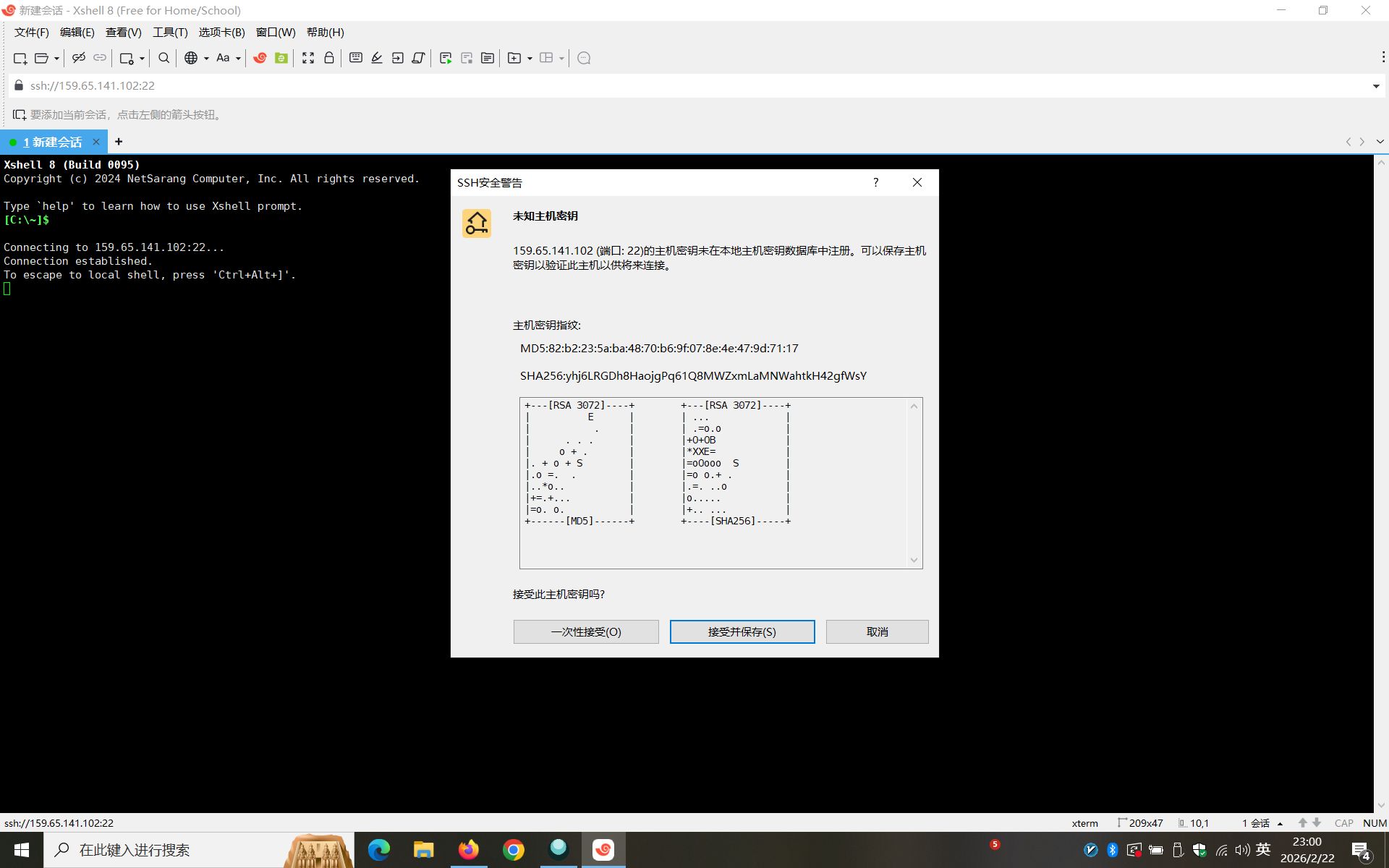The image size is (1389, 868).
Task: Expand the address bar history dropdown
Action: (1375, 86)
